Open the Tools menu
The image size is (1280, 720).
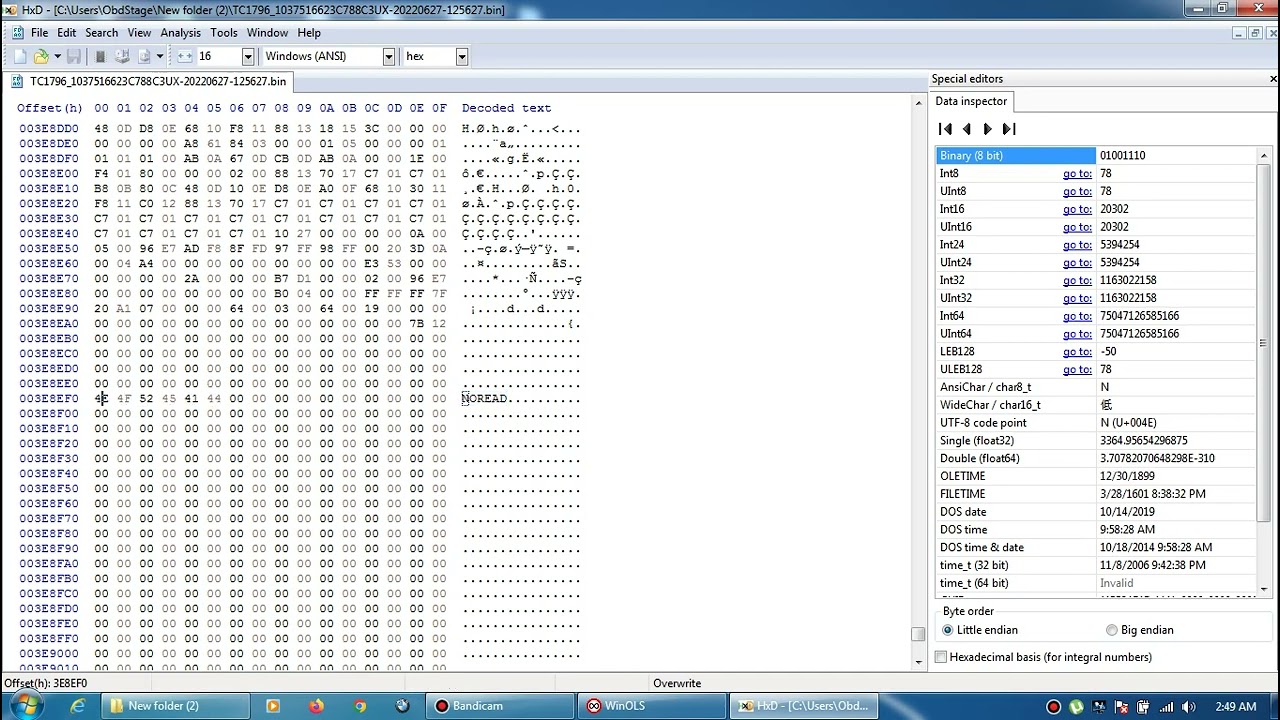pos(224,33)
